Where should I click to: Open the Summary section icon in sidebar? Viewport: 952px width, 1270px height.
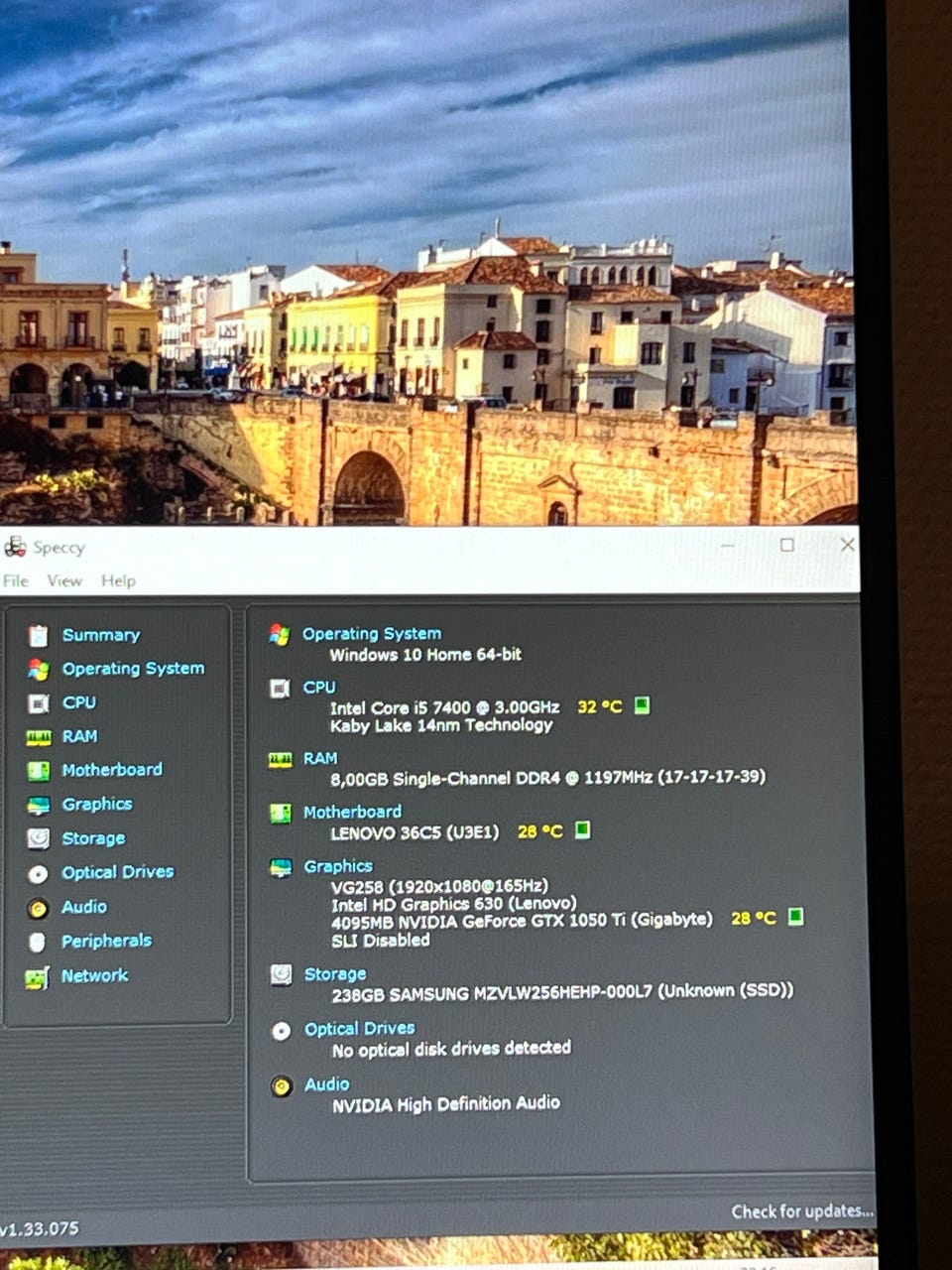(x=38, y=635)
